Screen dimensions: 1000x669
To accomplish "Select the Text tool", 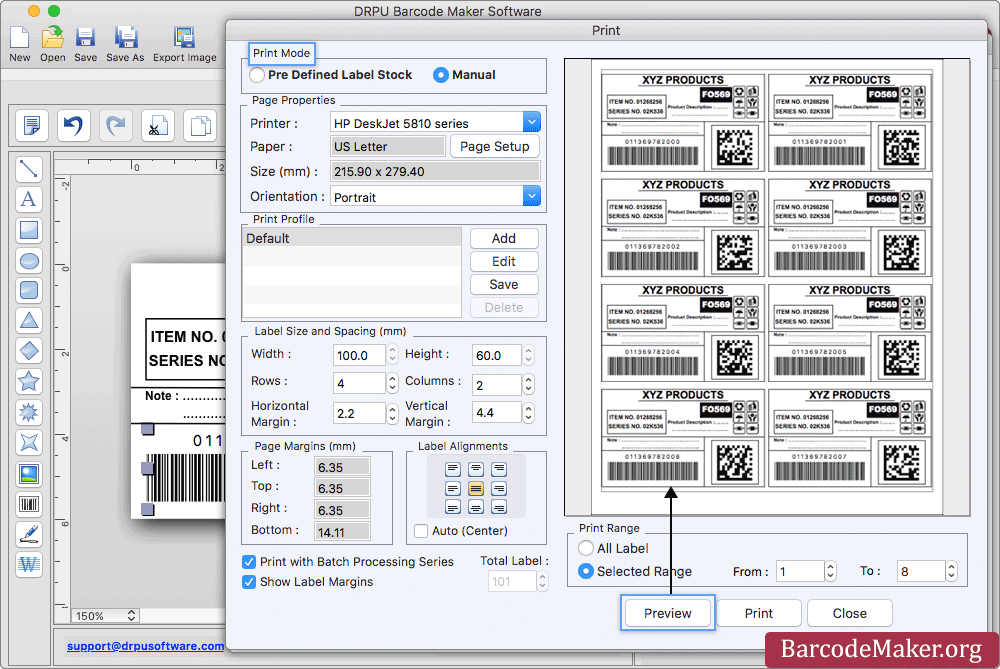I will 29,199.
